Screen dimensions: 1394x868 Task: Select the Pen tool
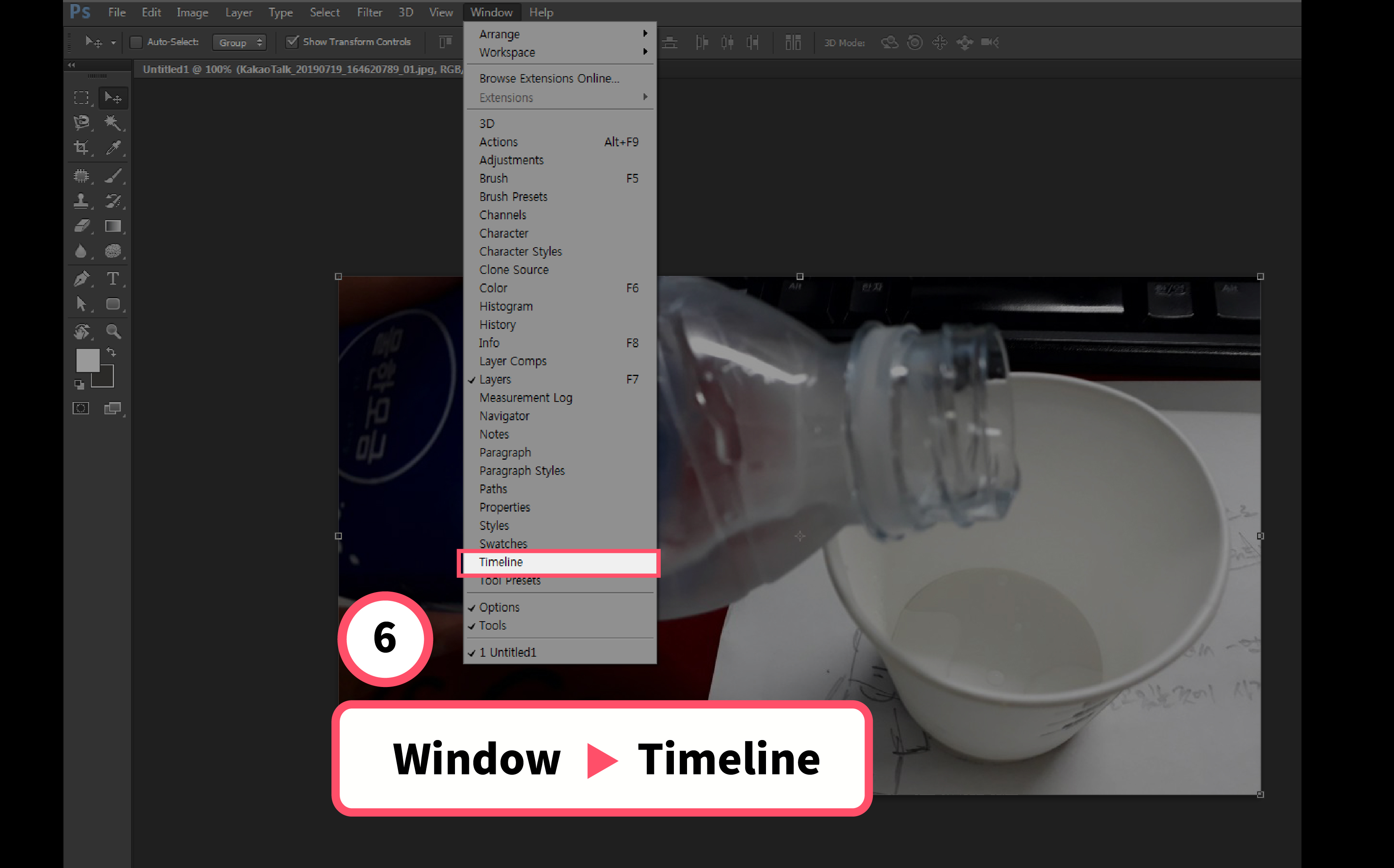tap(81, 279)
